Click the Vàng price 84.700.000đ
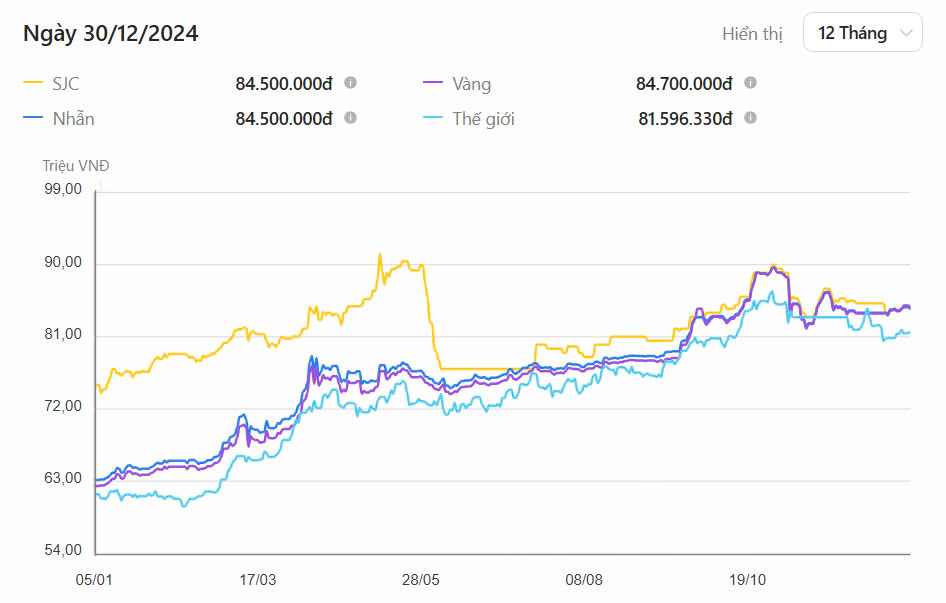 (684, 84)
